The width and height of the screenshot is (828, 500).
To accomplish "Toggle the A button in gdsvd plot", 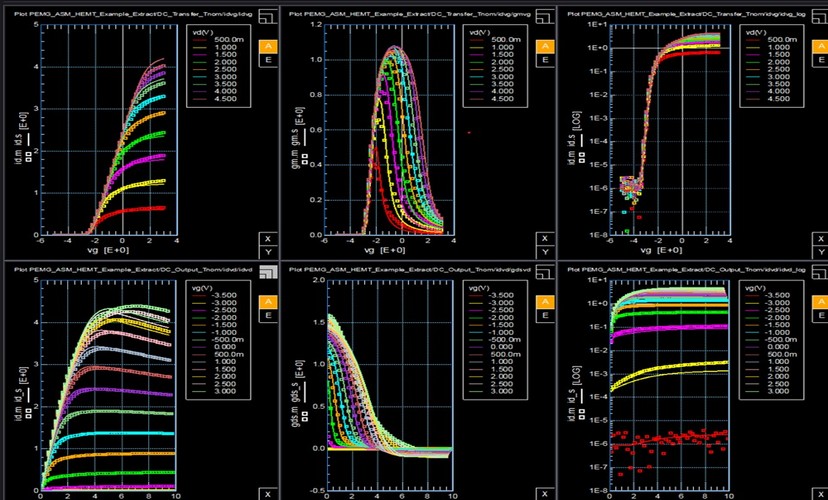I will point(545,301).
